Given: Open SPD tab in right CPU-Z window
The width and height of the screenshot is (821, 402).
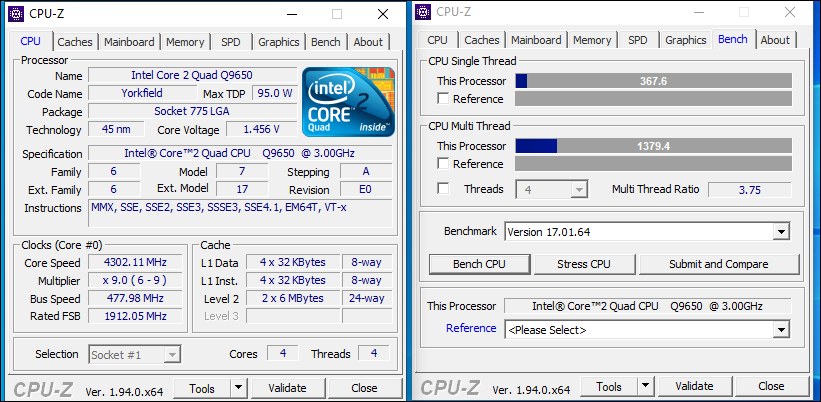Looking at the screenshot, I should coord(637,40).
